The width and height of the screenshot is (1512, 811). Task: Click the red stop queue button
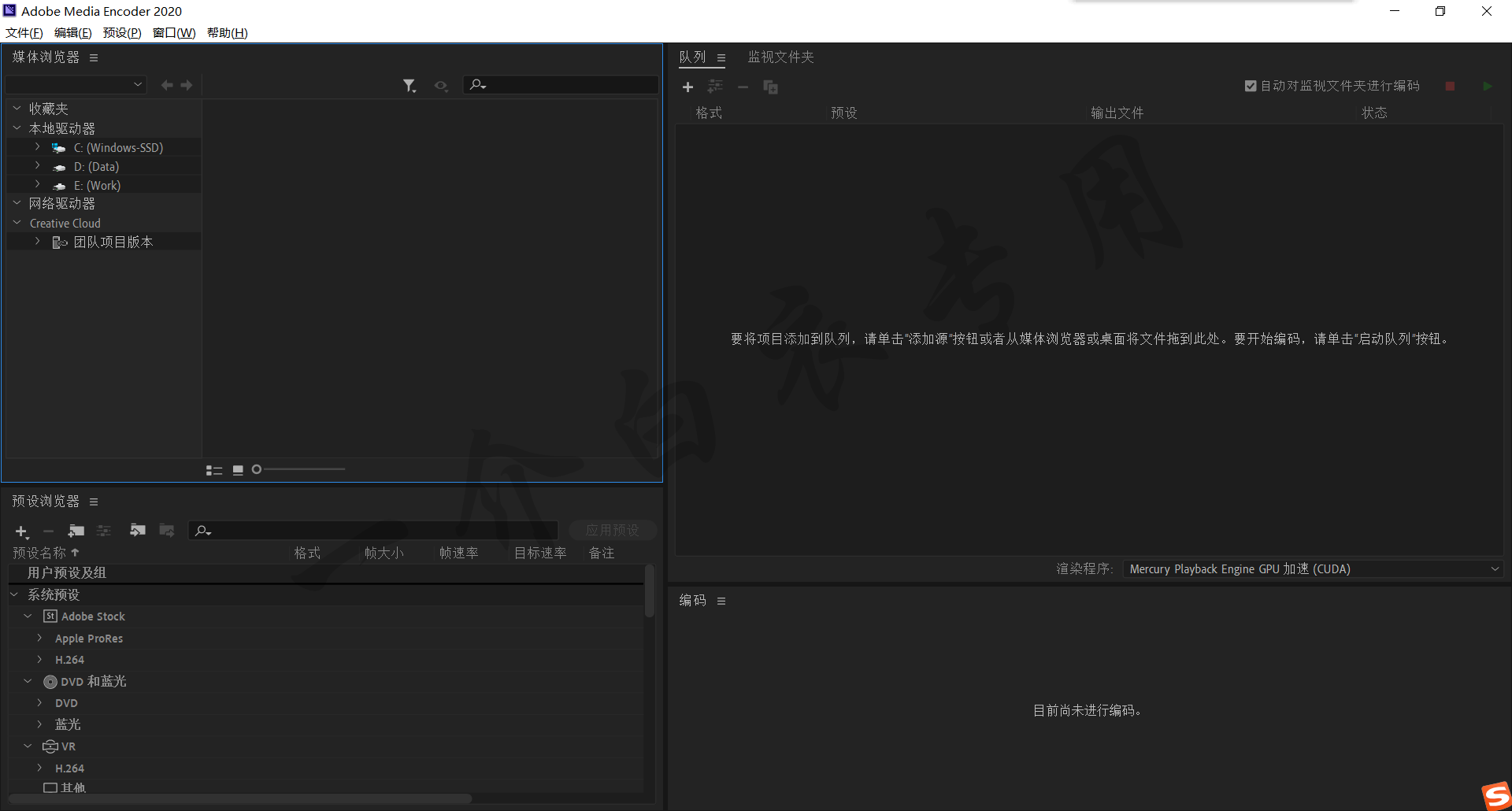click(1450, 86)
